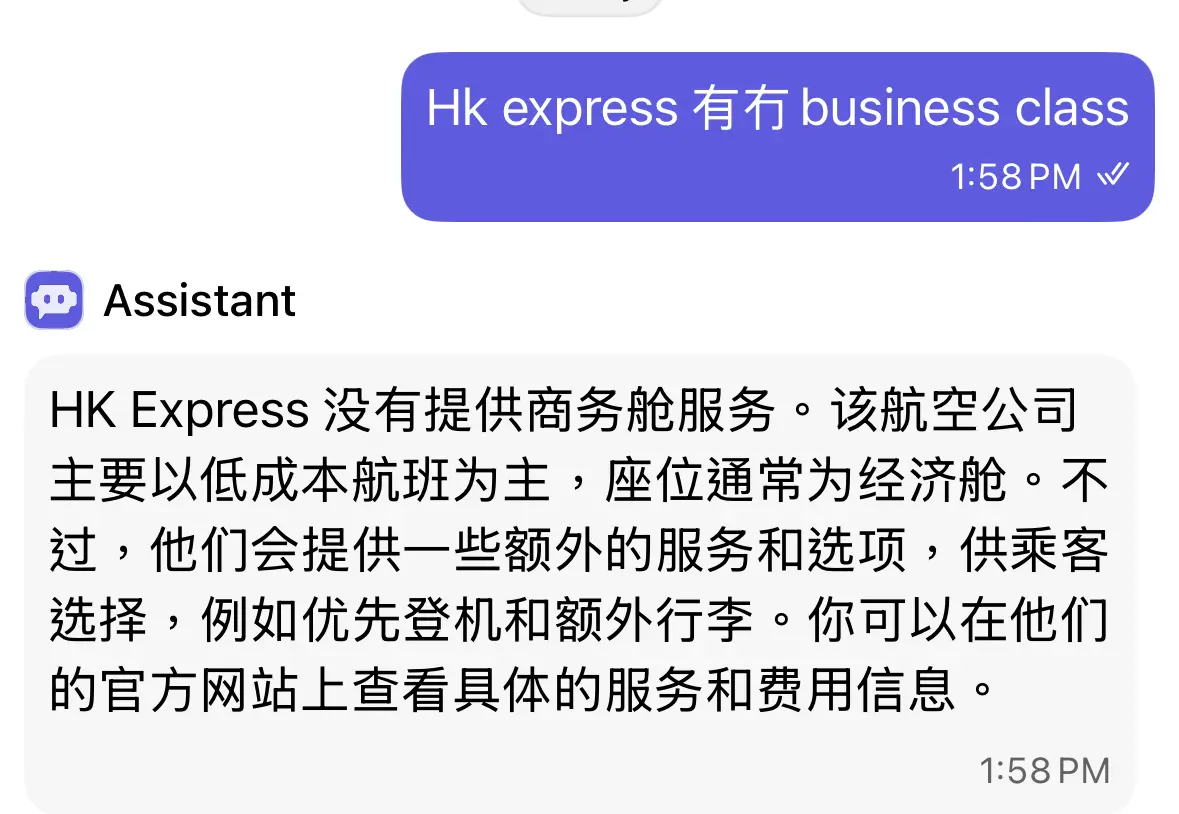Image resolution: width=1179 pixels, height=814 pixels.
Task: Tap the double-check read receipt icon
Action: (1113, 175)
